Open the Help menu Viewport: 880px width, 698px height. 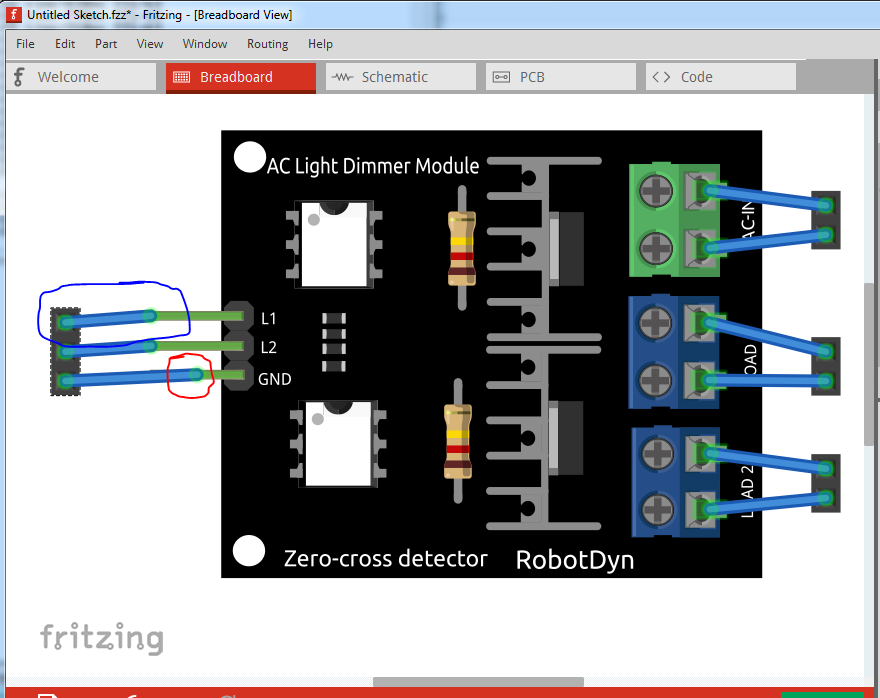[320, 44]
